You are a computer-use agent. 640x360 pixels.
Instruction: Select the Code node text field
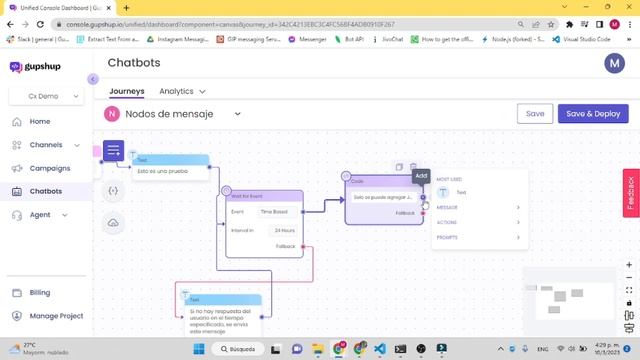(x=383, y=198)
